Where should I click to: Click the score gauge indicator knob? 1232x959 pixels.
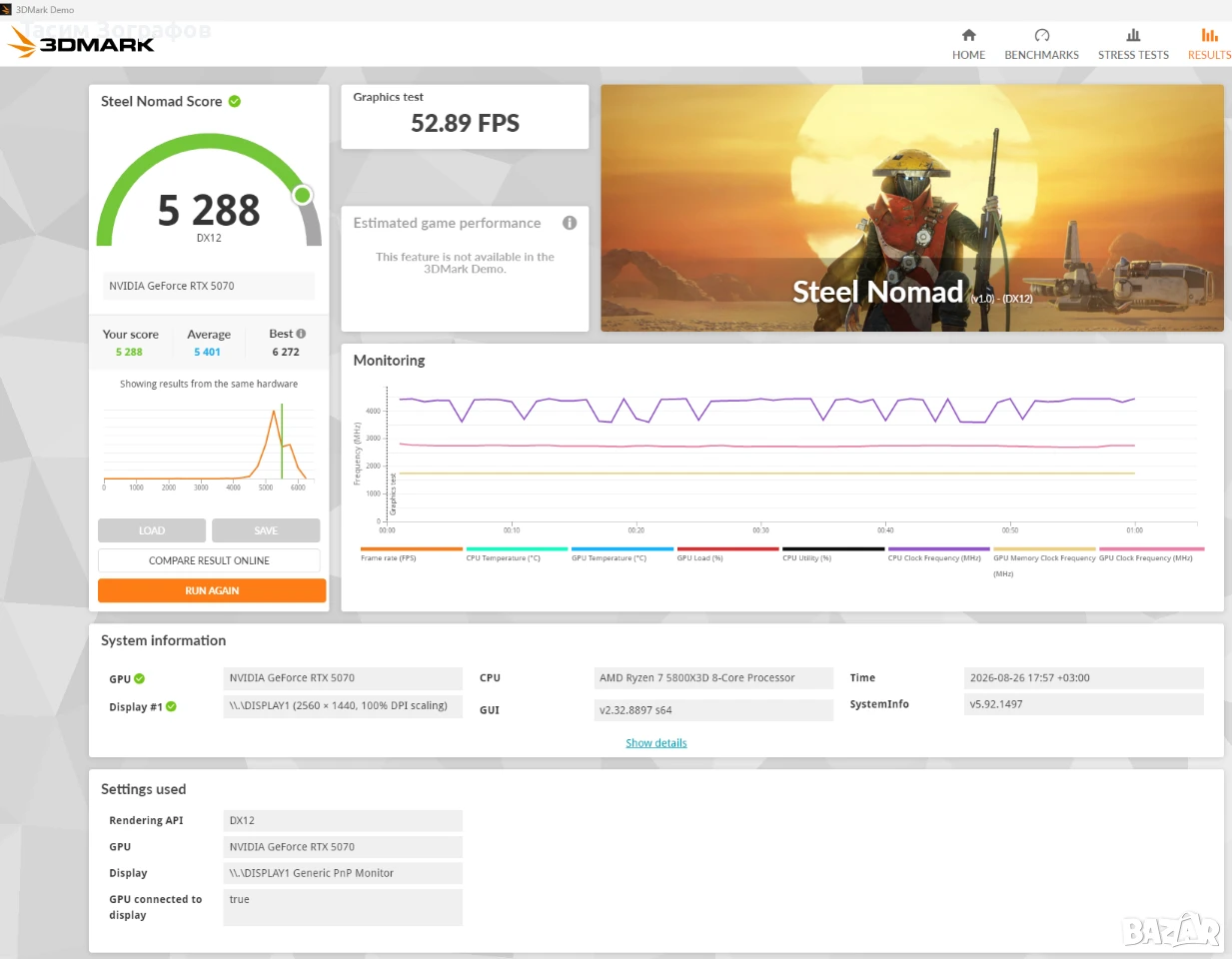[303, 195]
